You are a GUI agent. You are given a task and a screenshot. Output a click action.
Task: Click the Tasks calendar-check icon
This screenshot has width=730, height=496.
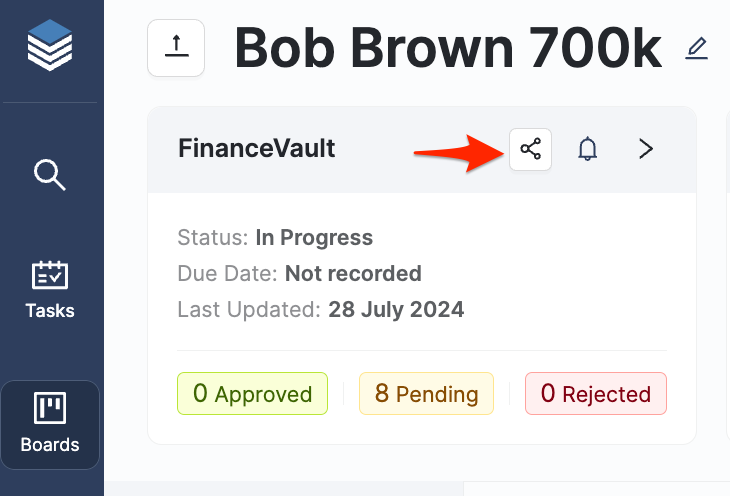(x=50, y=274)
